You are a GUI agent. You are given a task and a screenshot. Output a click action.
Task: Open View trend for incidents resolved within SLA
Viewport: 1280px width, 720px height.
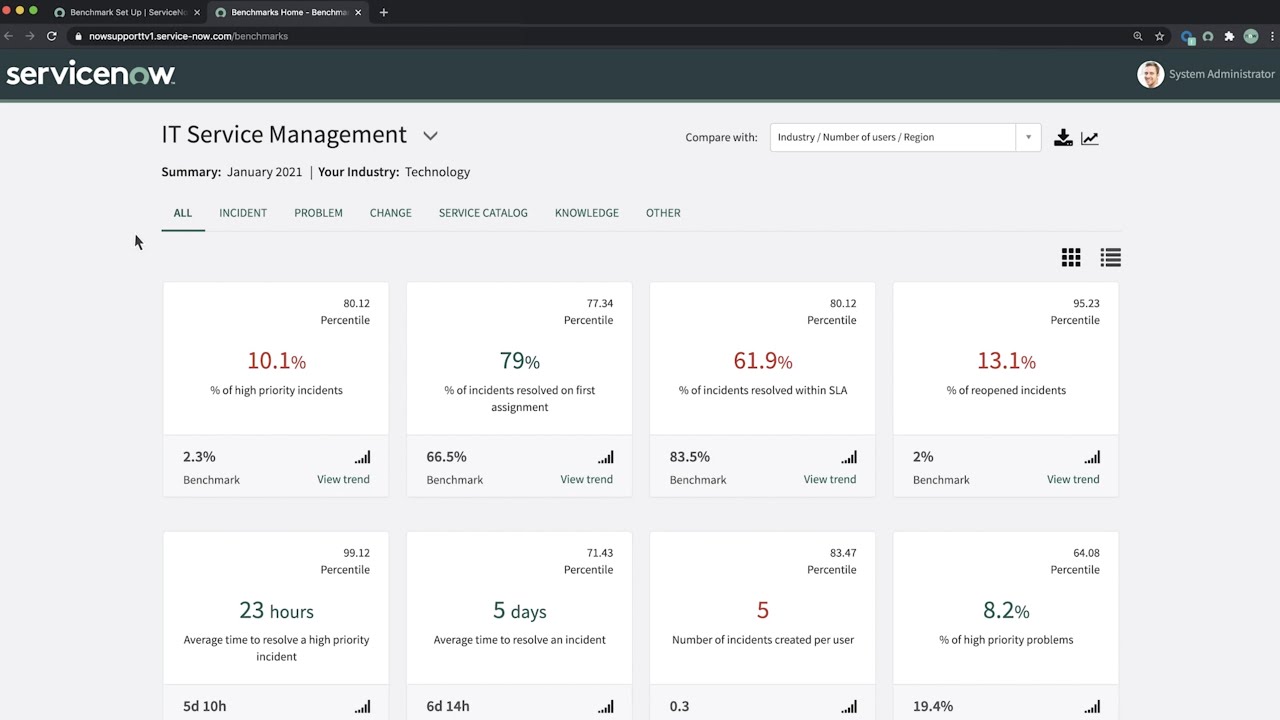(x=829, y=479)
